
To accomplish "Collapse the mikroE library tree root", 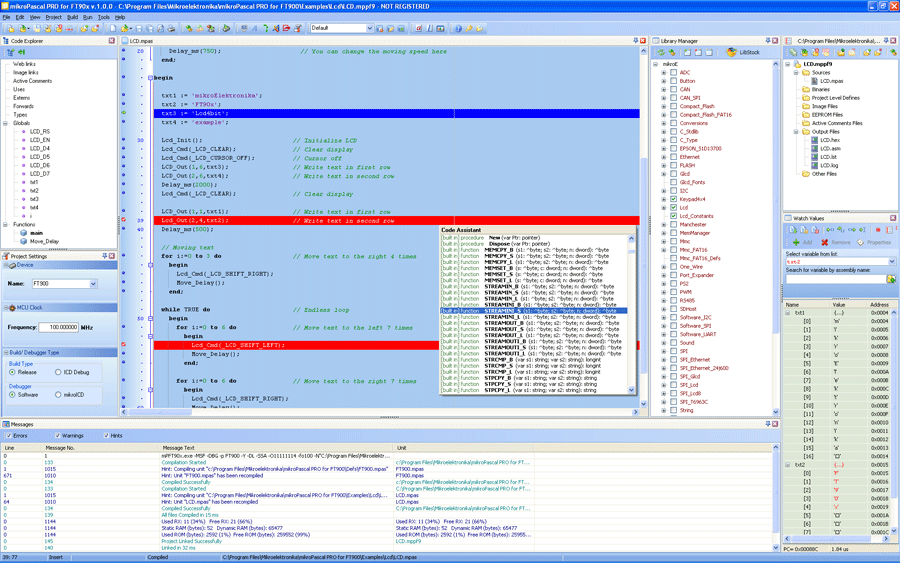I will point(655,64).
